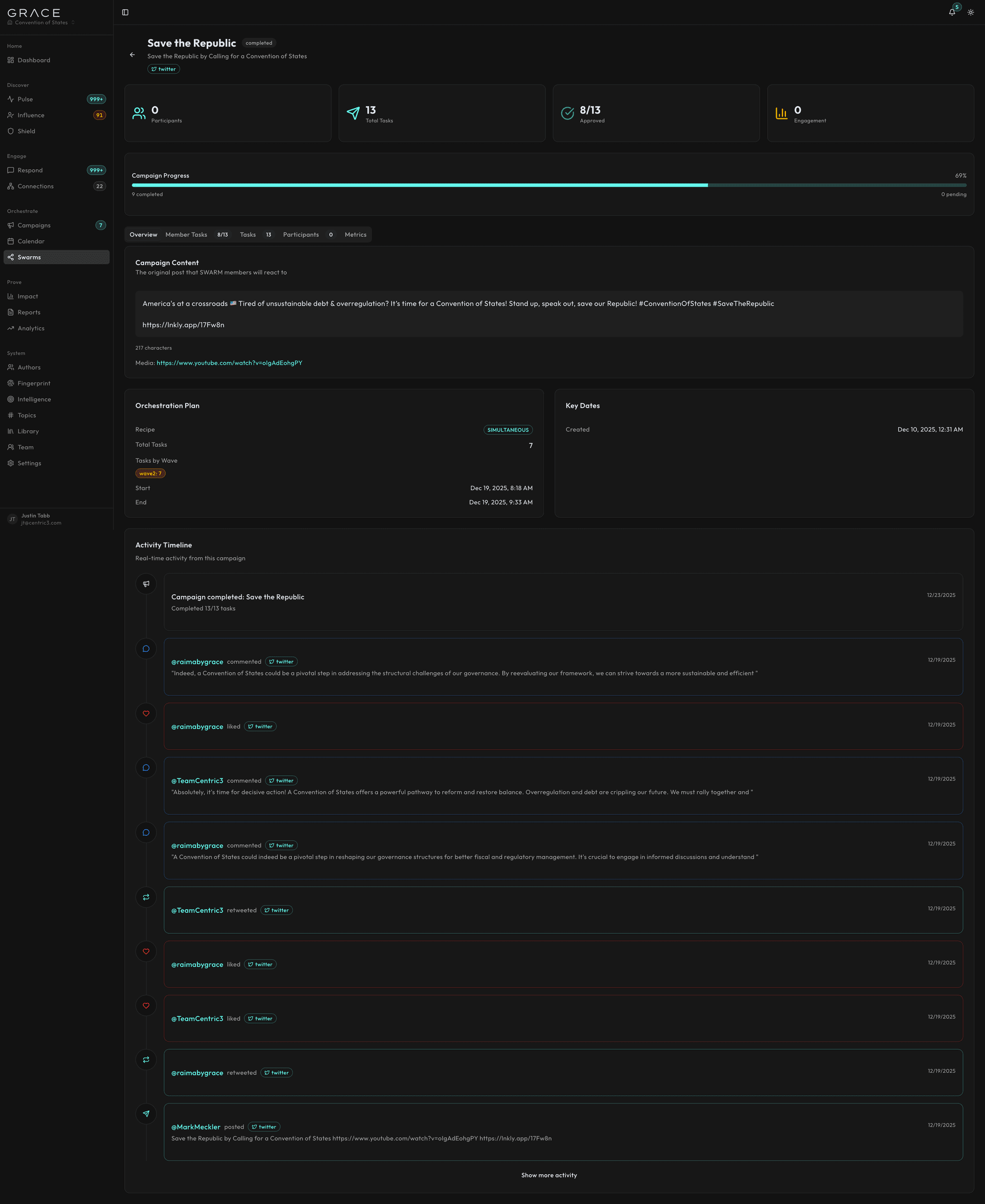Open the Fingerprint section
This screenshot has width=985, height=1204.
(34, 383)
